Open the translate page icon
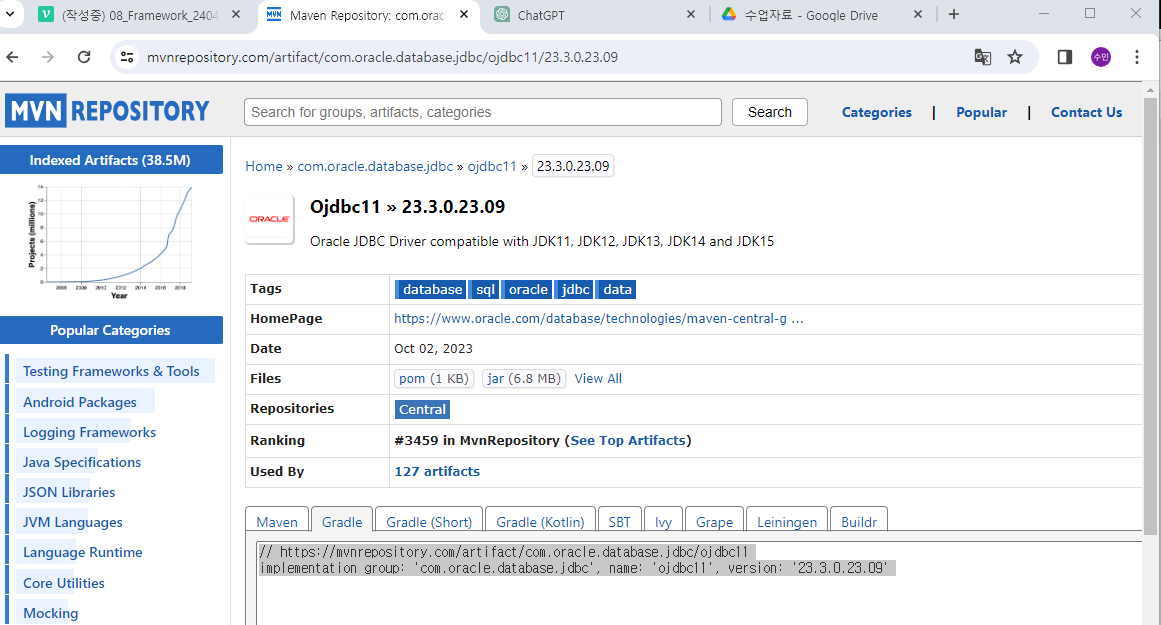 click(x=983, y=57)
